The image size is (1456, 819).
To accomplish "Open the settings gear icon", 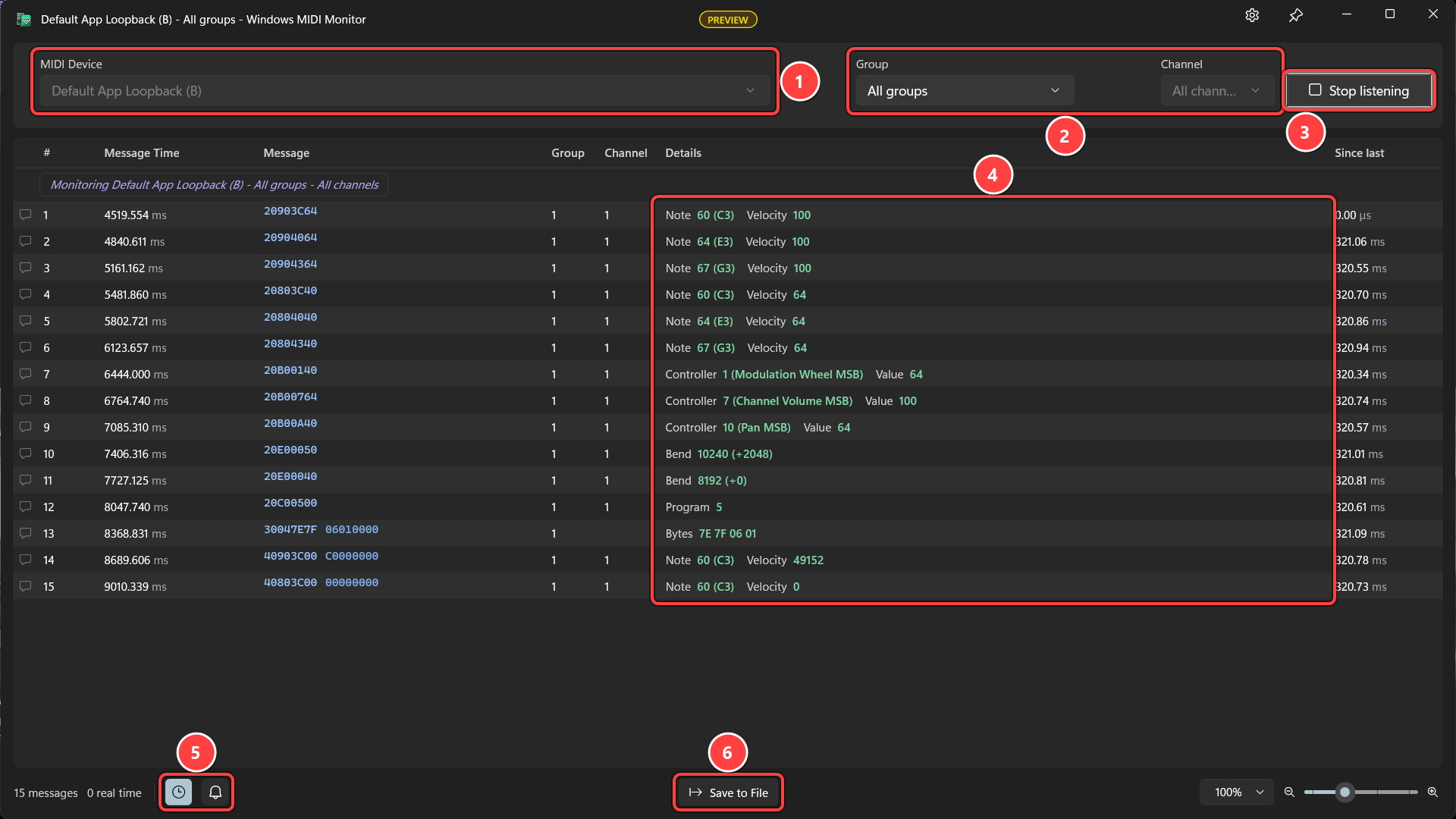I will 1252,15.
